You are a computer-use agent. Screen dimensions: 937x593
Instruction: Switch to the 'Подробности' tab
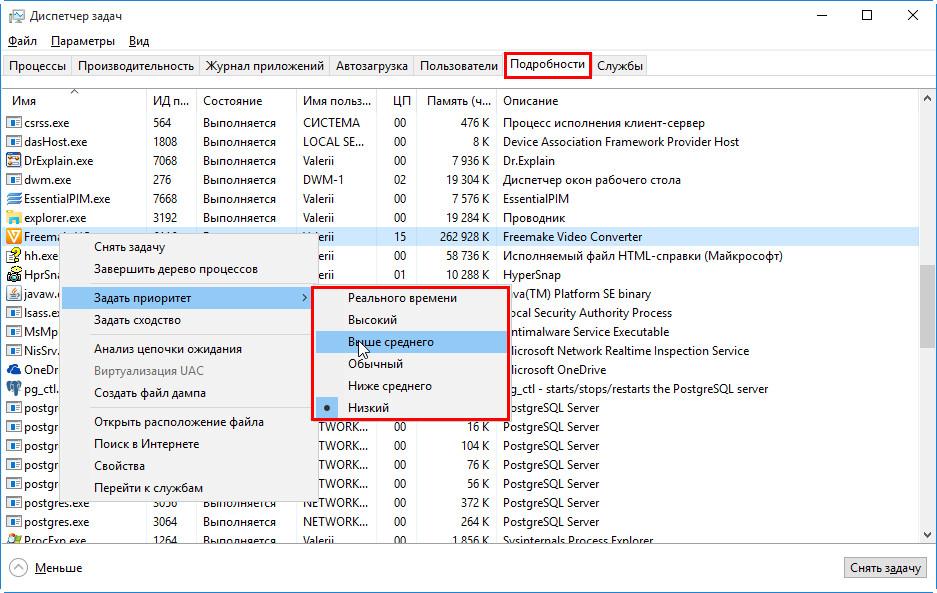tap(547, 65)
